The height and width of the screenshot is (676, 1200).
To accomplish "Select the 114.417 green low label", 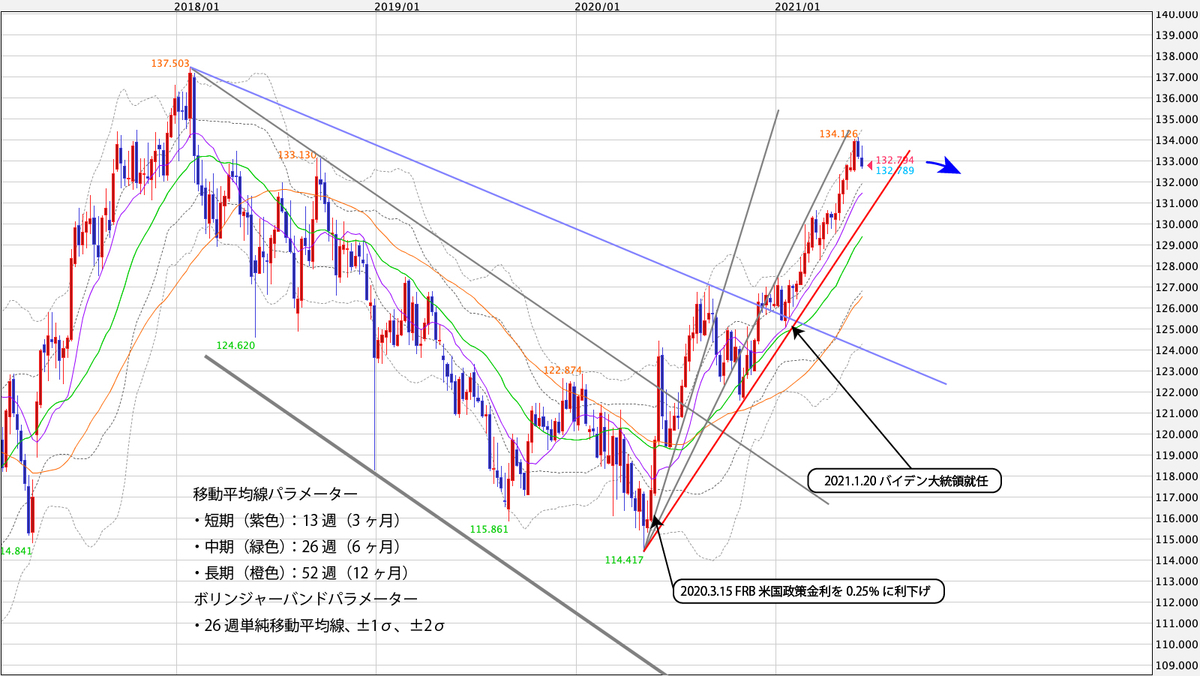I will tap(626, 561).
